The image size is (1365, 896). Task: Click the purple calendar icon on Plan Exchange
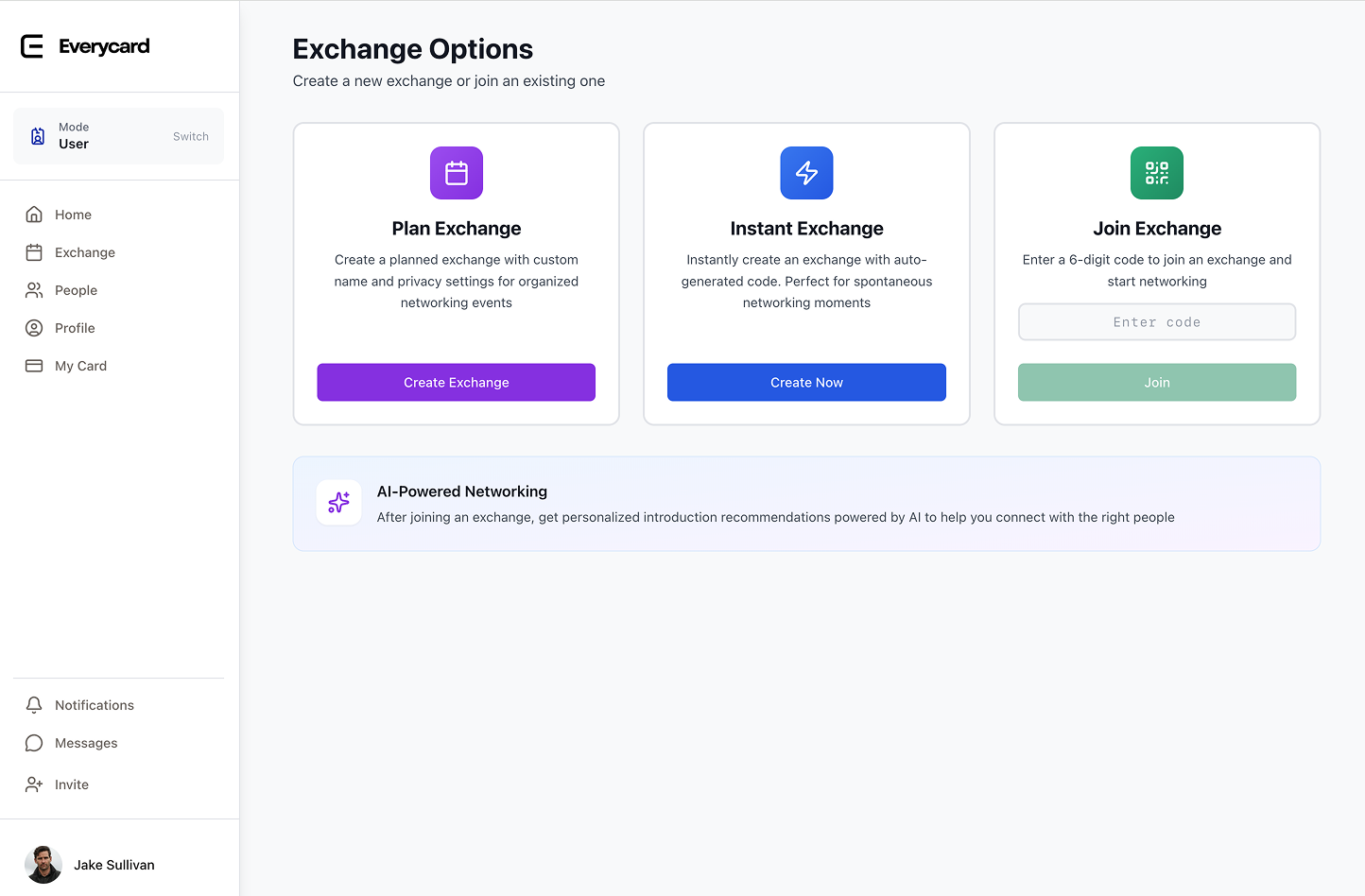click(457, 173)
